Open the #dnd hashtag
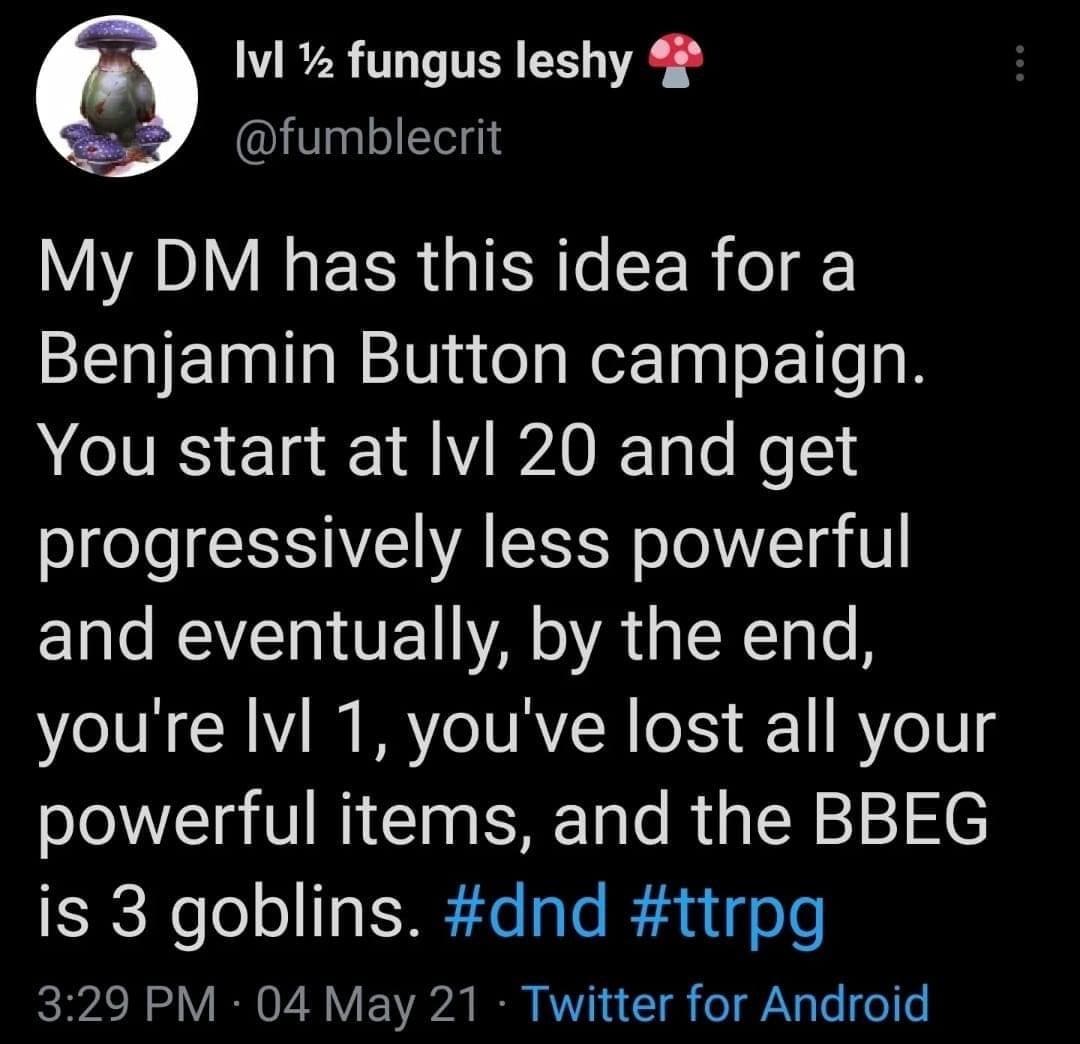The height and width of the screenshot is (1044, 1080). click(x=527, y=910)
